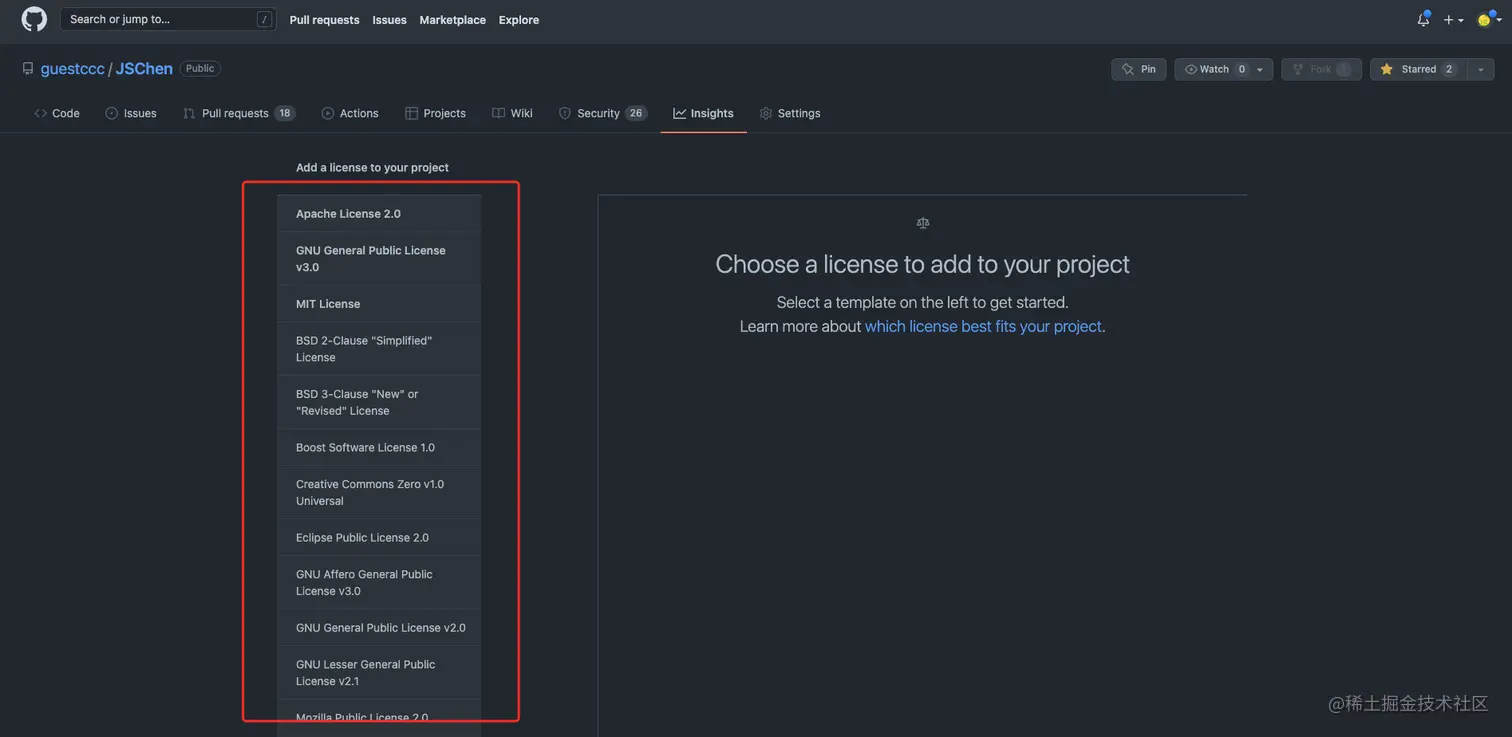Select BSD 2-Clause Simplified License
The height and width of the screenshot is (737, 1512).
point(379,349)
